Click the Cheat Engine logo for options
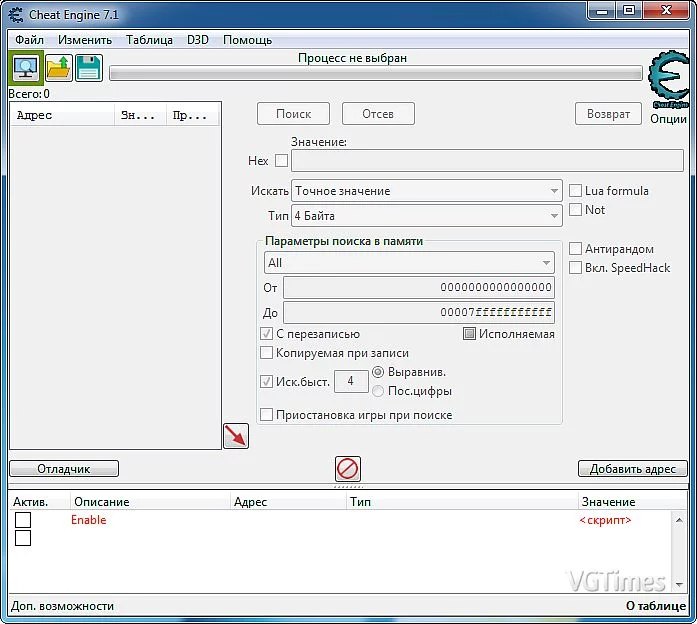Image resolution: width=697 pixels, height=624 pixels. 669,80
